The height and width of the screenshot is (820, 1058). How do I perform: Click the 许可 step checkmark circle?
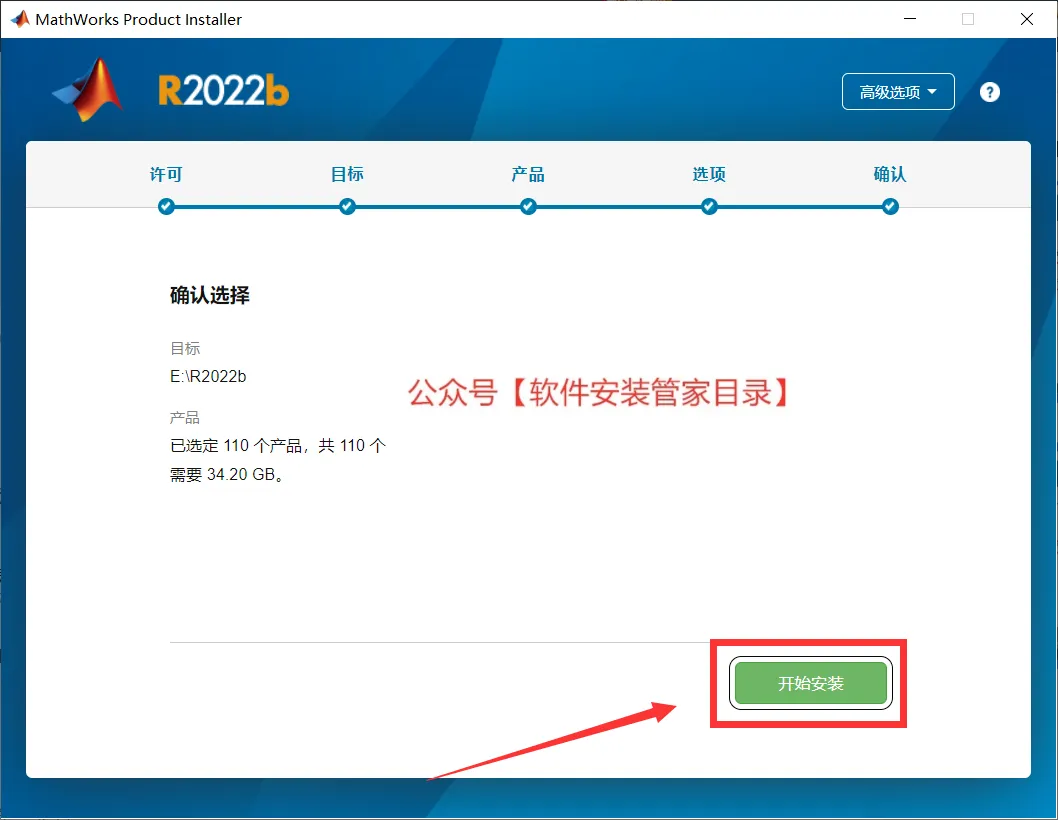coord(166,207)
